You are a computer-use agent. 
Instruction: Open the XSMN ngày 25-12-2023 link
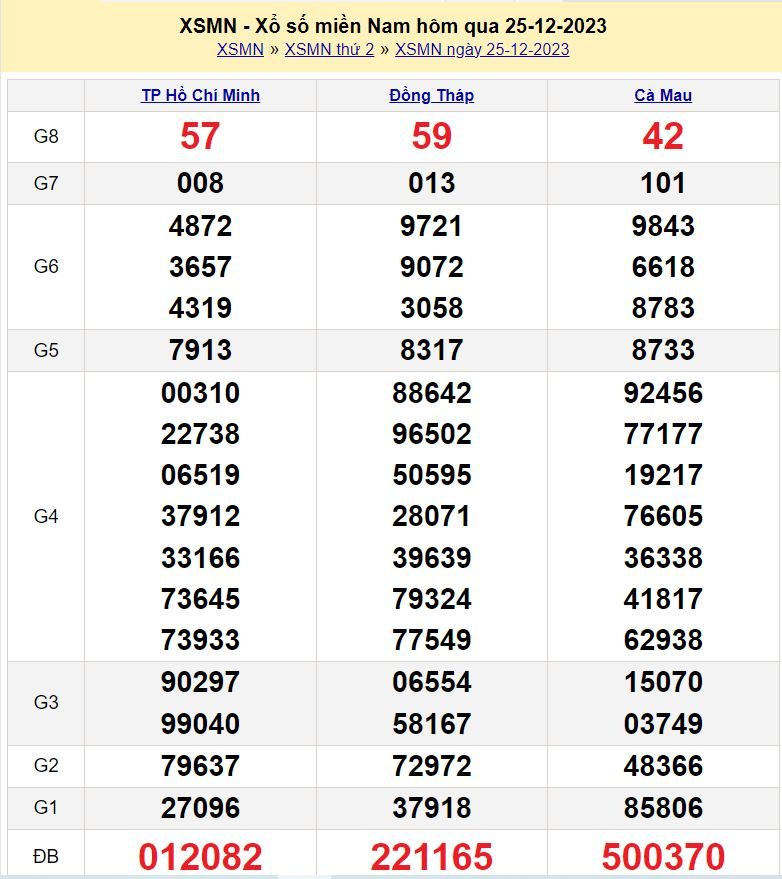coord(482,49)
